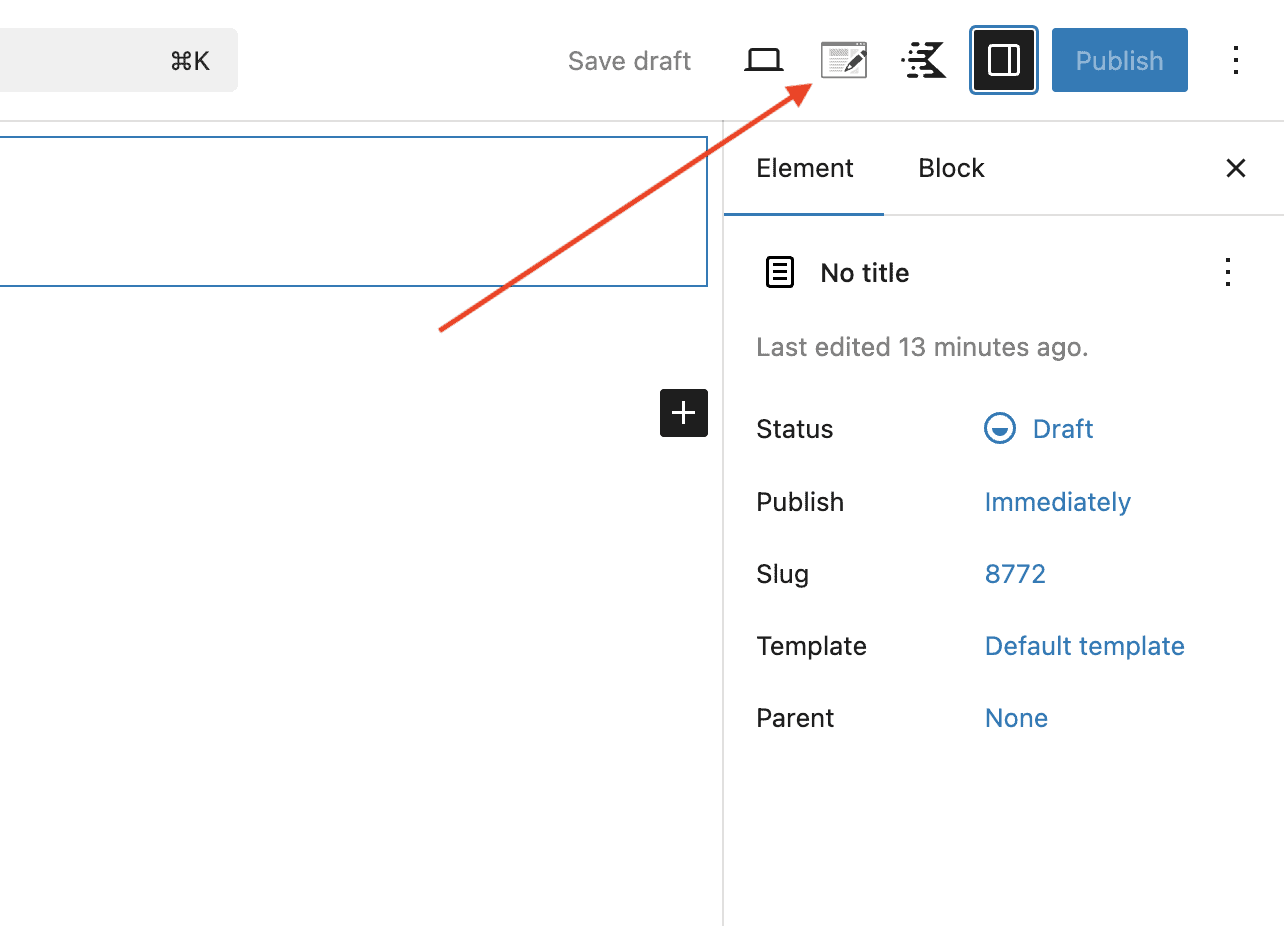Close the settings sidebar with X

click(1236, 168)
